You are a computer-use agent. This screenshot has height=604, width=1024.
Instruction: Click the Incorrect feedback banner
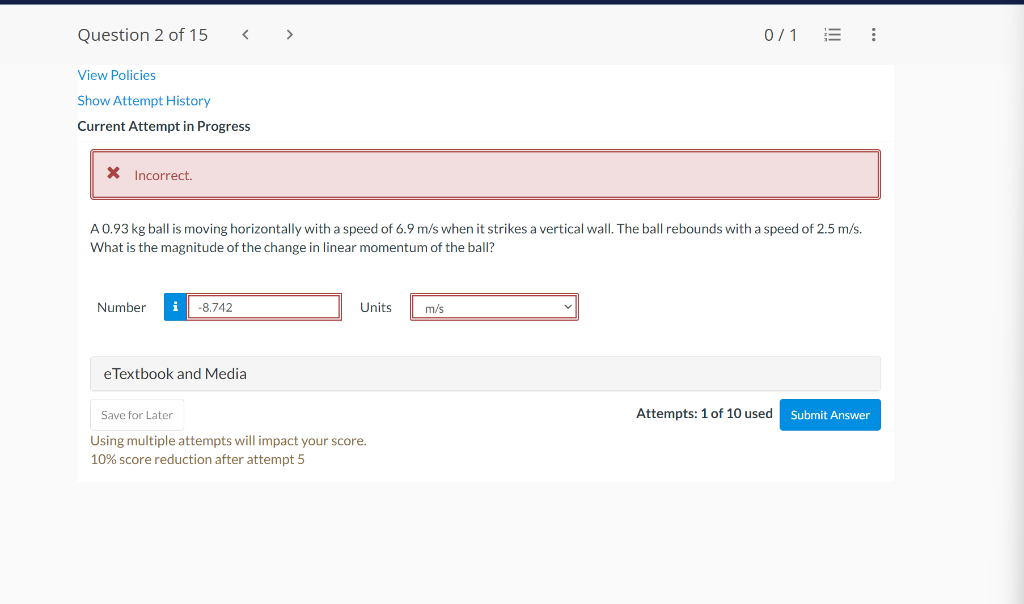485,173
